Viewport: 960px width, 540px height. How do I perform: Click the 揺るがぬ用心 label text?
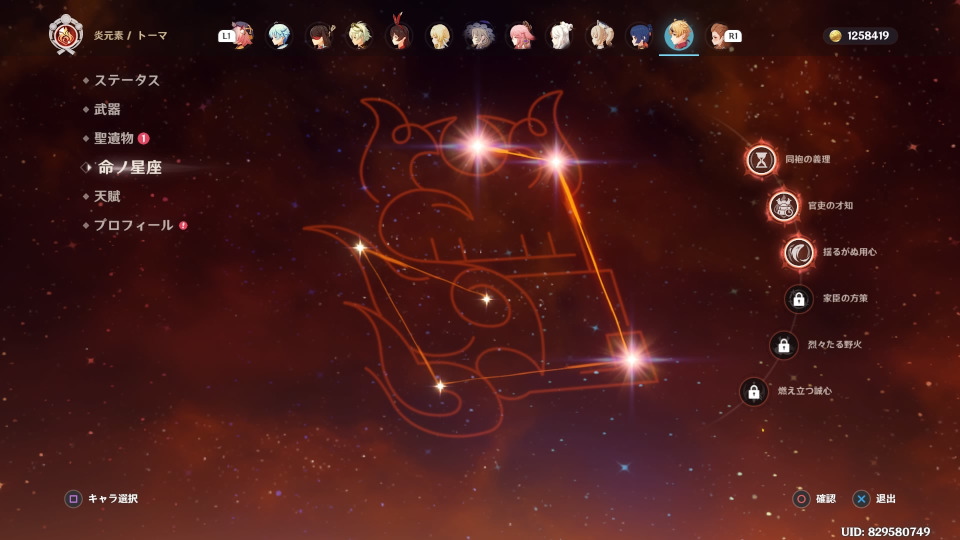coord(849,252)
